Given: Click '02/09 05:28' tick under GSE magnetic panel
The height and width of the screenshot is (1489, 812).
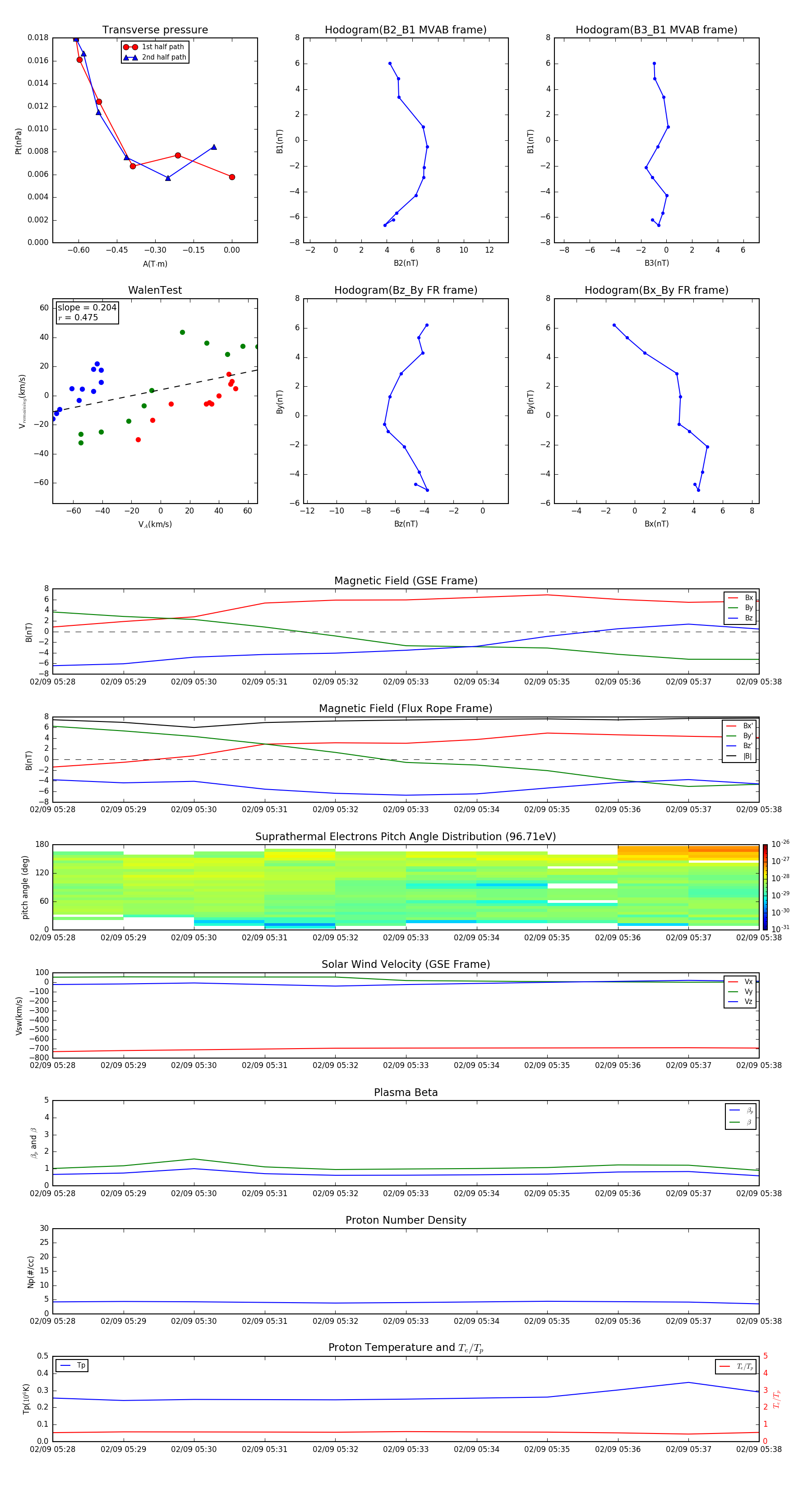Looking at the screenshot, I should [53, 681].
